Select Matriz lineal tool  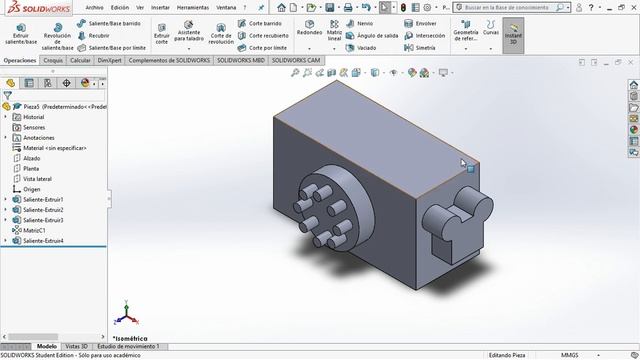click(334, 31)
